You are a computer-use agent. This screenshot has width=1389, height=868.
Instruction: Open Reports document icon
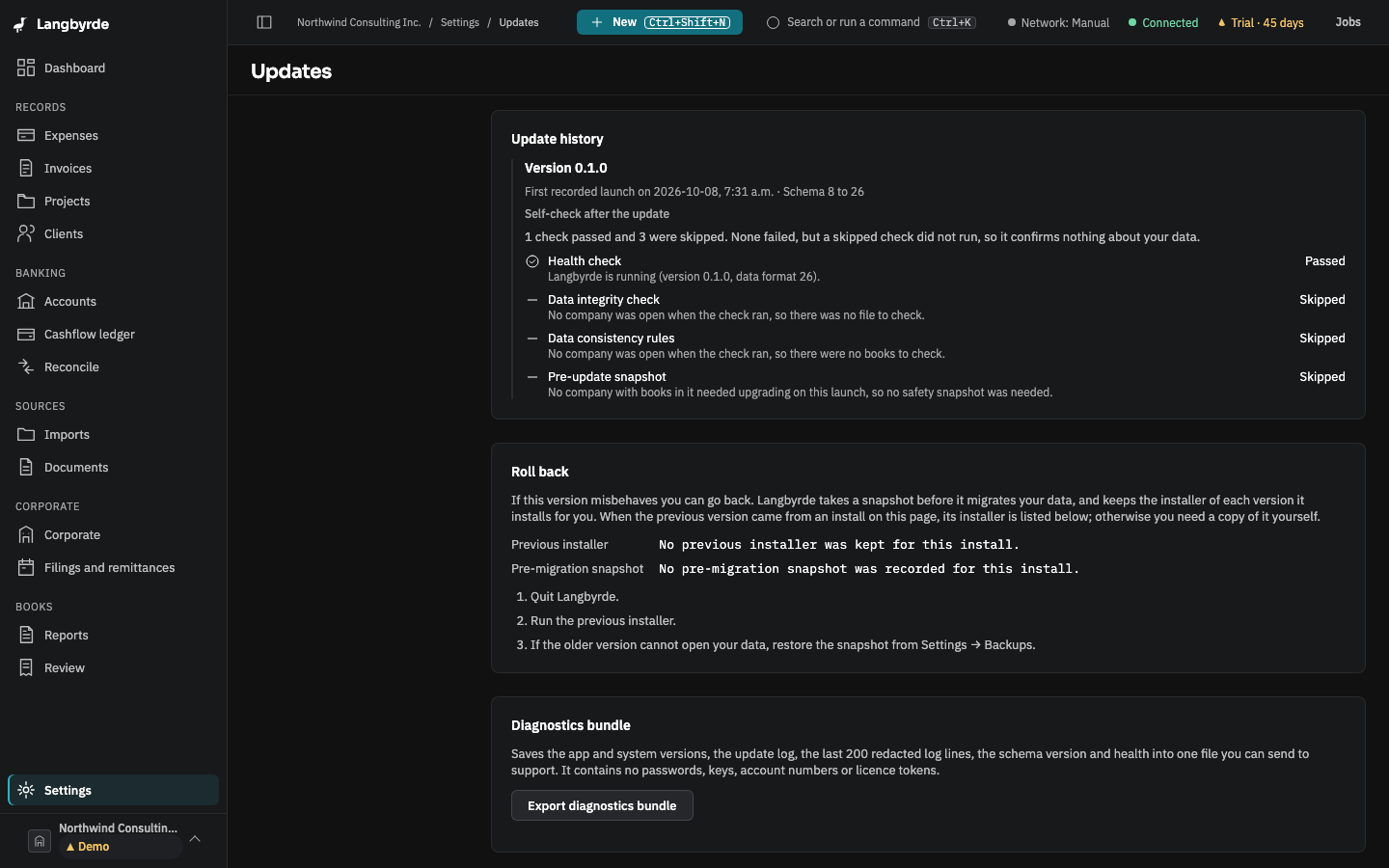click(x=26, y=635)
